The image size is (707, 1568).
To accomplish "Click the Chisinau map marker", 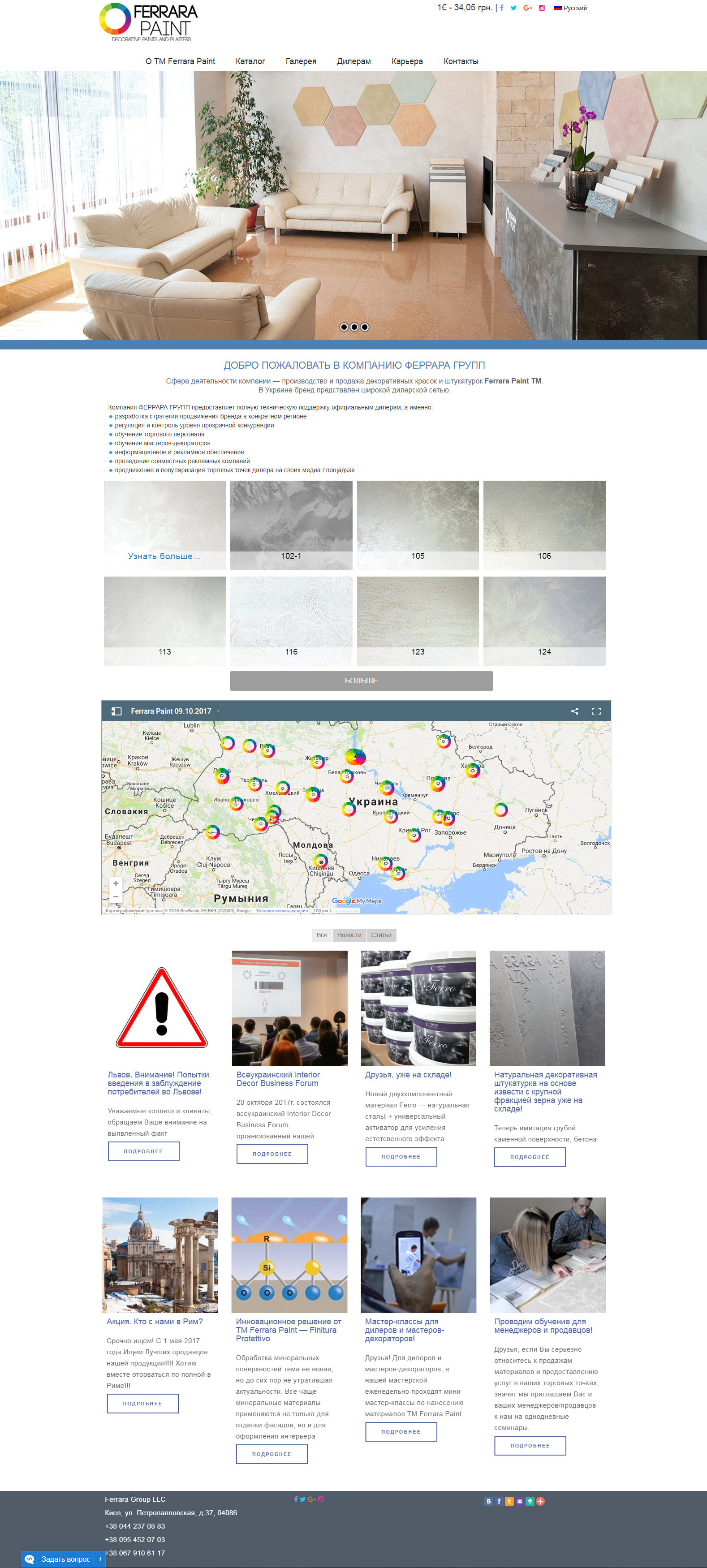I will point(321,861).
